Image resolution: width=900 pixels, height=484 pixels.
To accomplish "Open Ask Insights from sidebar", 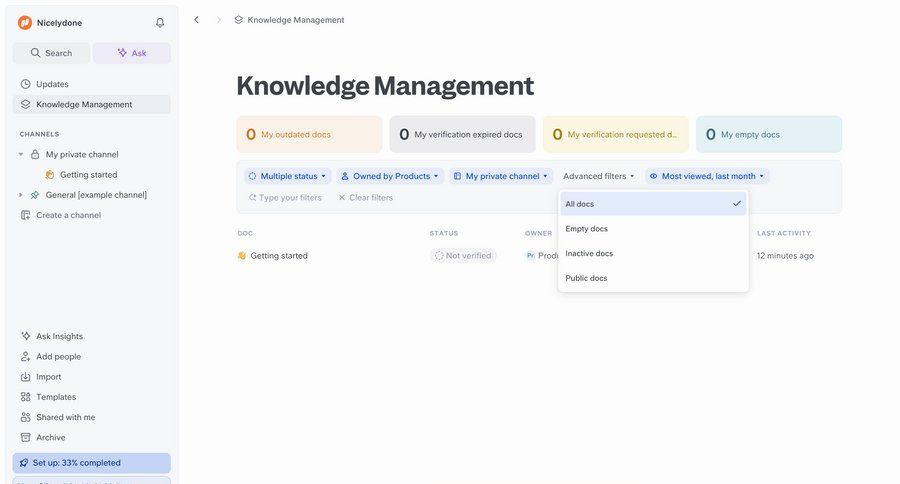I will coord(59,336).
